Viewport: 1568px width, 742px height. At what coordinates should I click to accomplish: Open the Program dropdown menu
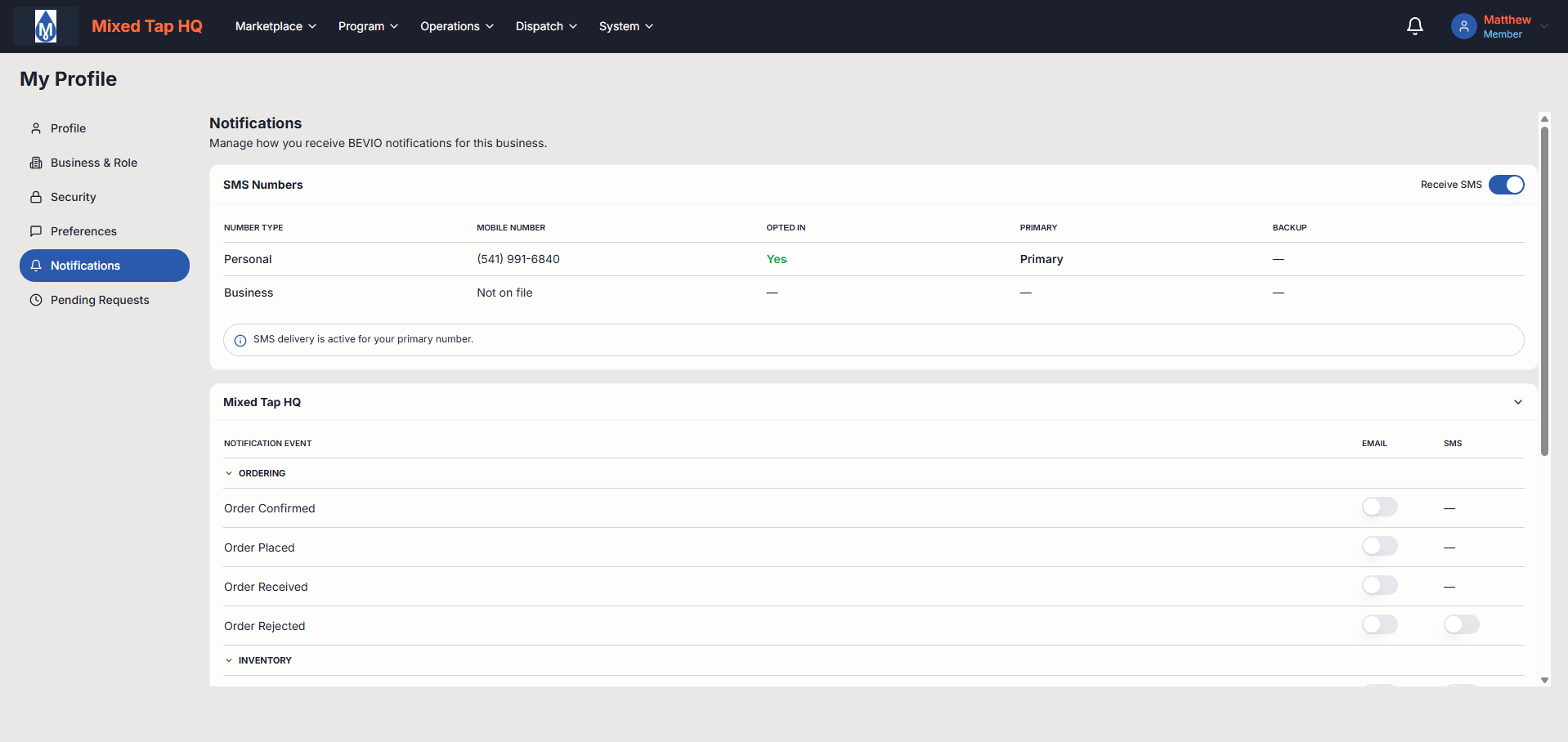click(x=368, y=26)
